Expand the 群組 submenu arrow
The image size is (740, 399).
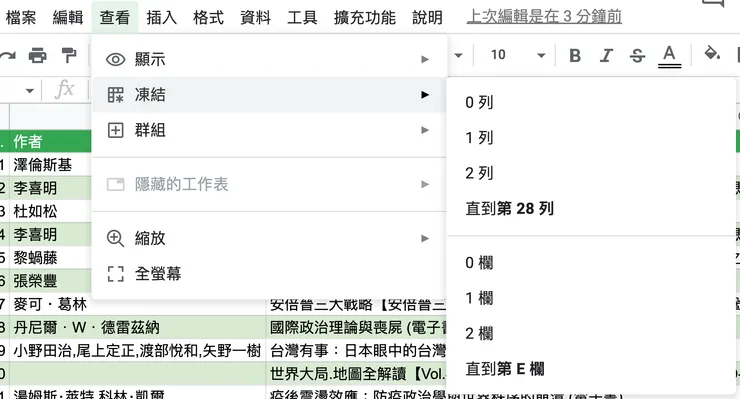pyautogui.click(x=425, y=130)
